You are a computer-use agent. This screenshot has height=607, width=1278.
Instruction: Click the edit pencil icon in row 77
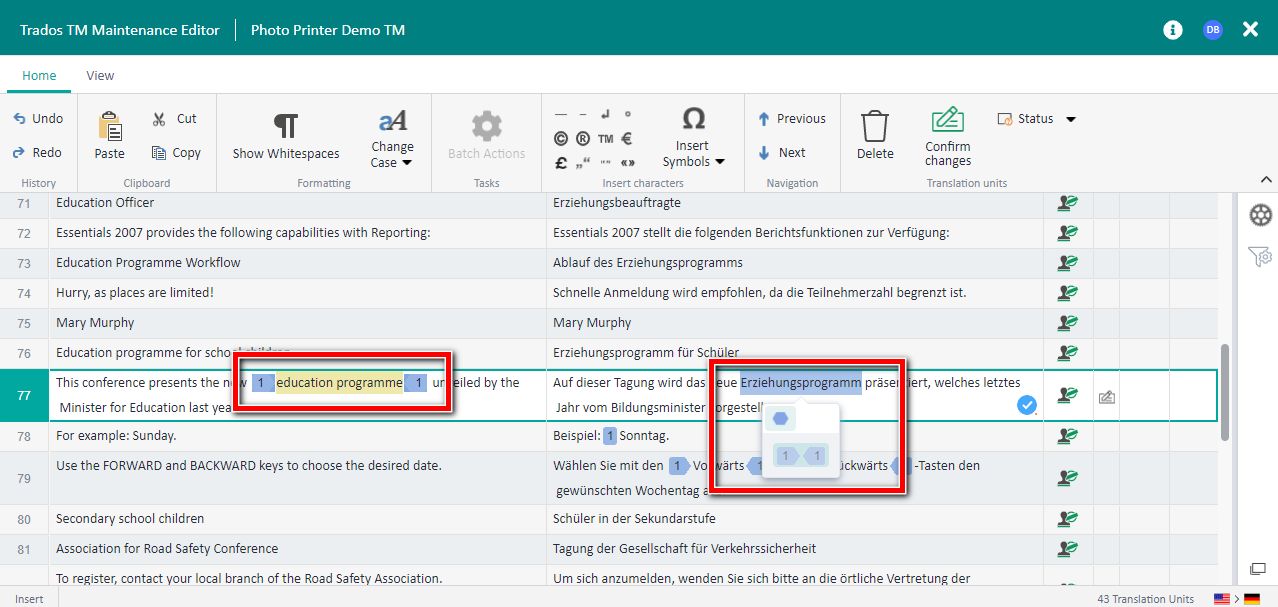click(1106, 397)
